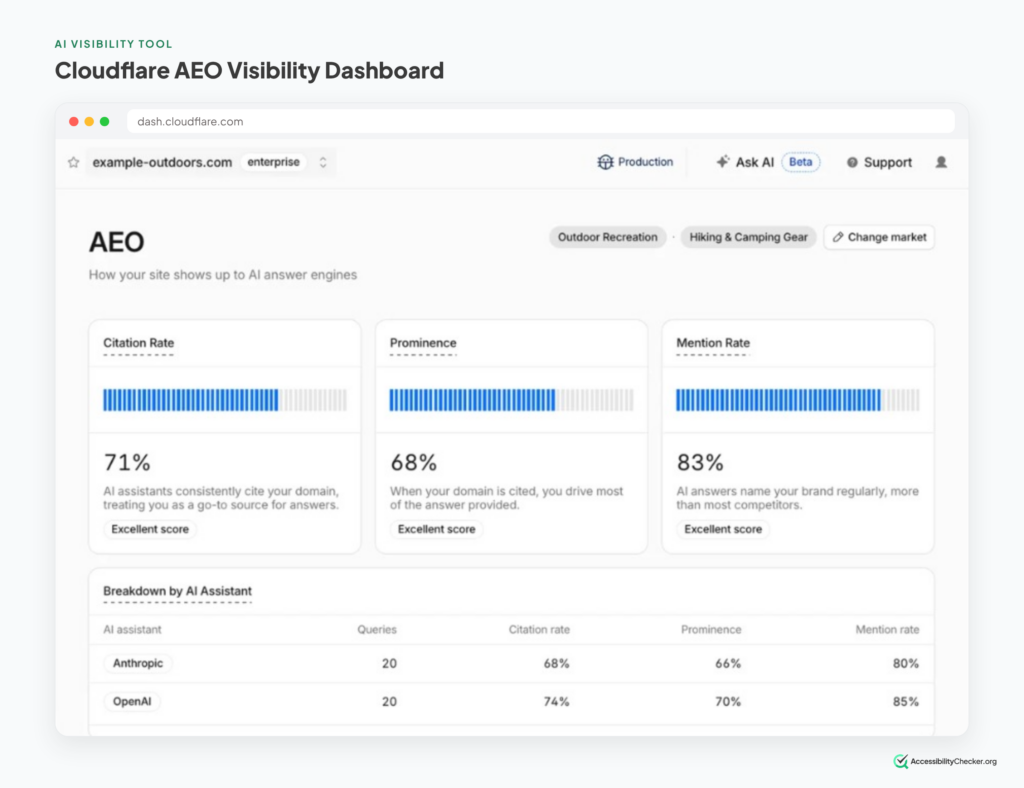Click the Prominence column header in table

711,629
